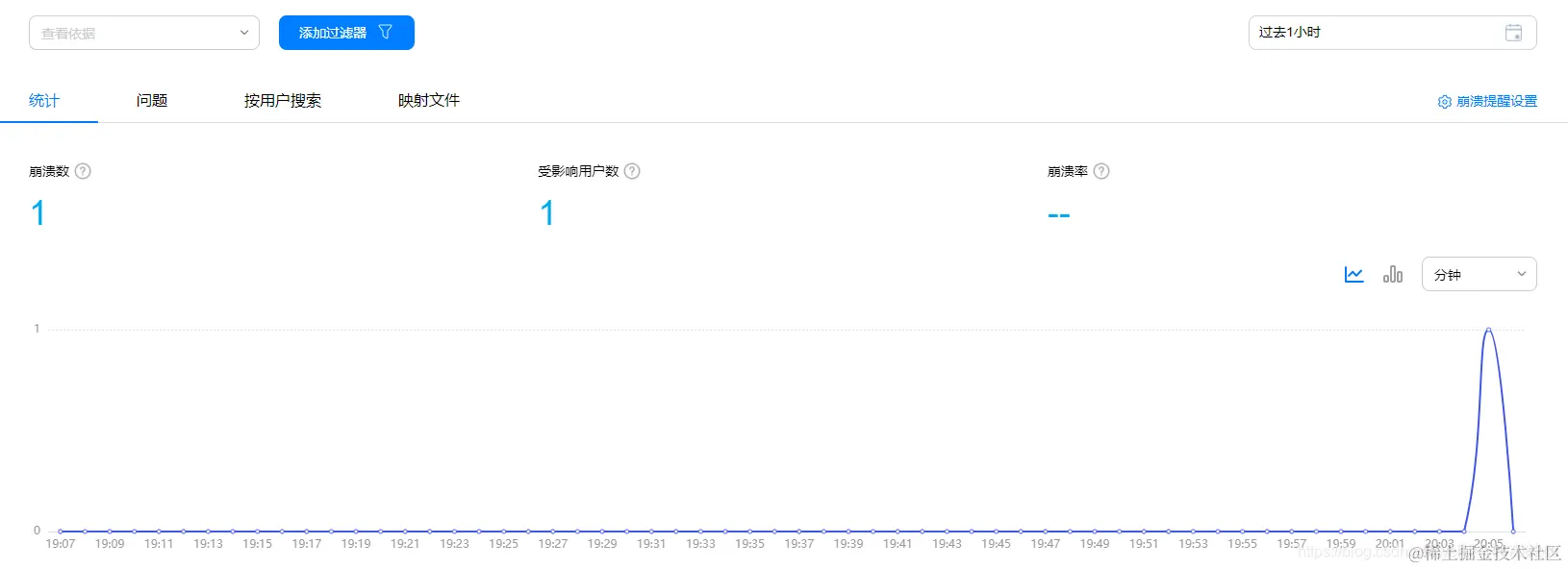Click the 添加过滤器 button
The width and height of the screenshot is (1568, 569).
(x=346, y=33)
